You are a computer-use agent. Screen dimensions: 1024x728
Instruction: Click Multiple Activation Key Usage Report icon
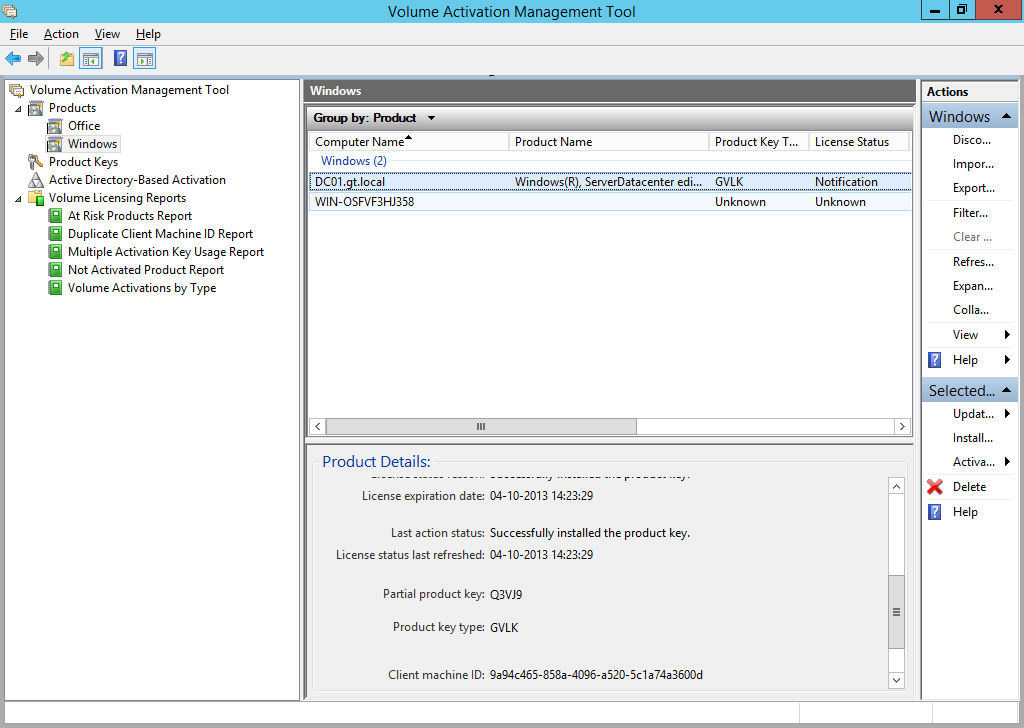click(x=56, y=252)
